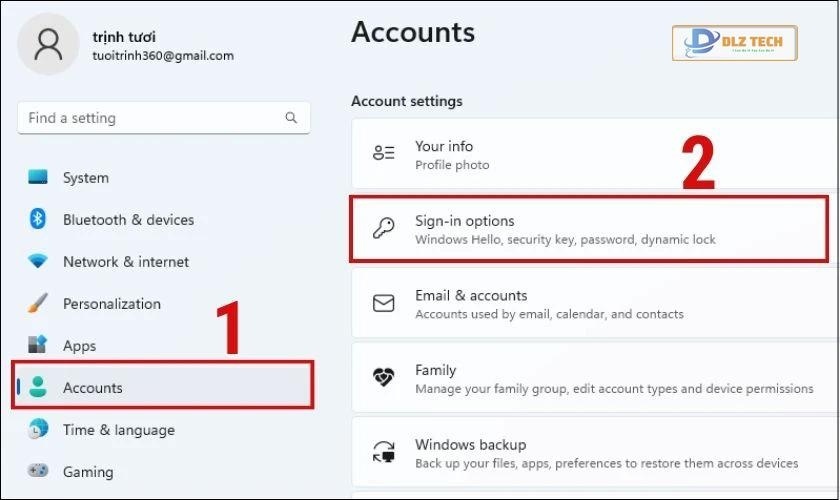This screenshot has width=840, height=500.
Task: Click the Accounts person icon
Action: 38,387
